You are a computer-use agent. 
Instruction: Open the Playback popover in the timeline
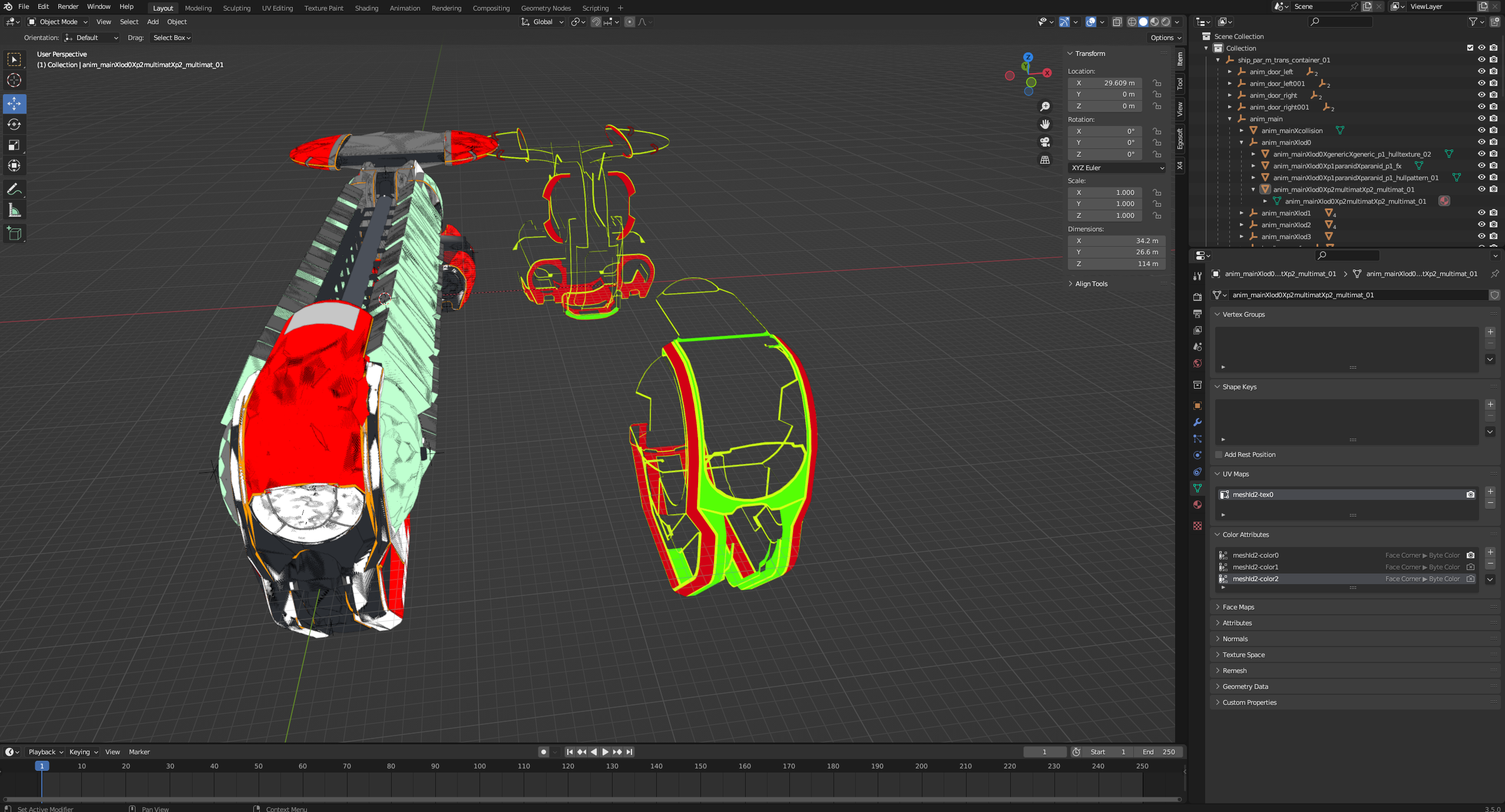click(x=45, y=752)
